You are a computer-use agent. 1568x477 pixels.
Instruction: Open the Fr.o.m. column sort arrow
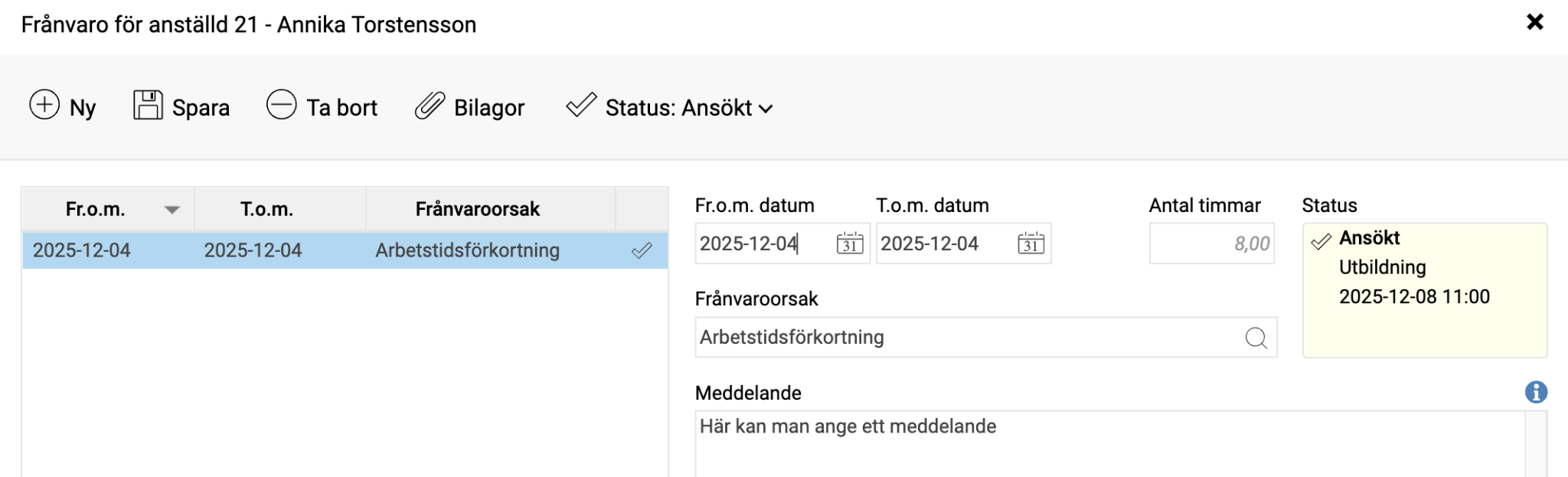pos(172,209)
